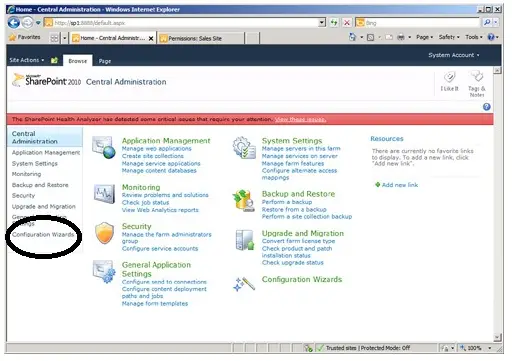Open System Settings in left navigation

click(x=35, y=163)
